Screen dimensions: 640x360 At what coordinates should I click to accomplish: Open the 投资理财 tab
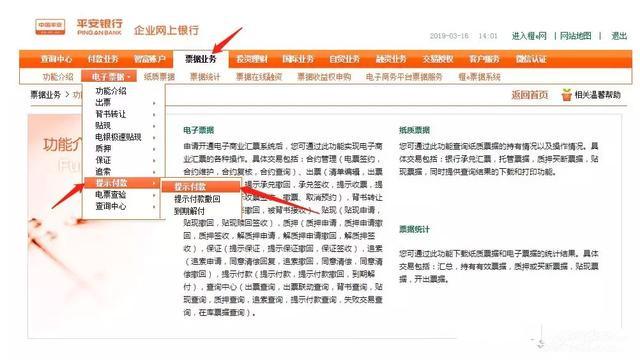[252, 59]
